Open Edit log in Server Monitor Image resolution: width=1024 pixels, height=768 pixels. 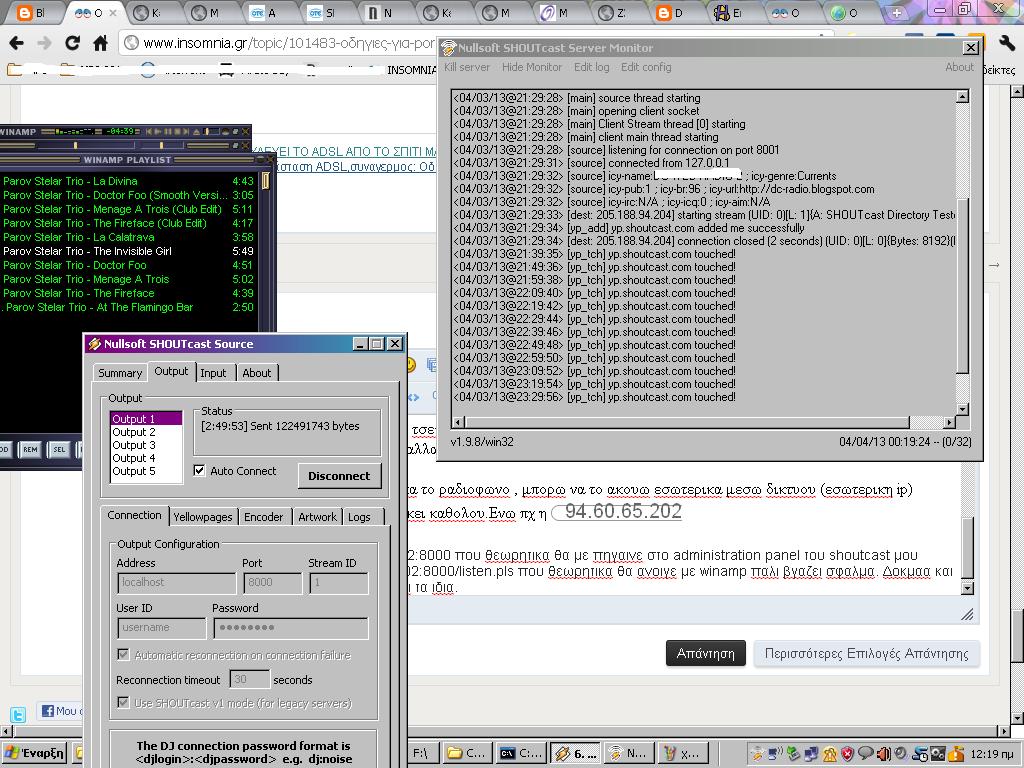tap(592, 67)
